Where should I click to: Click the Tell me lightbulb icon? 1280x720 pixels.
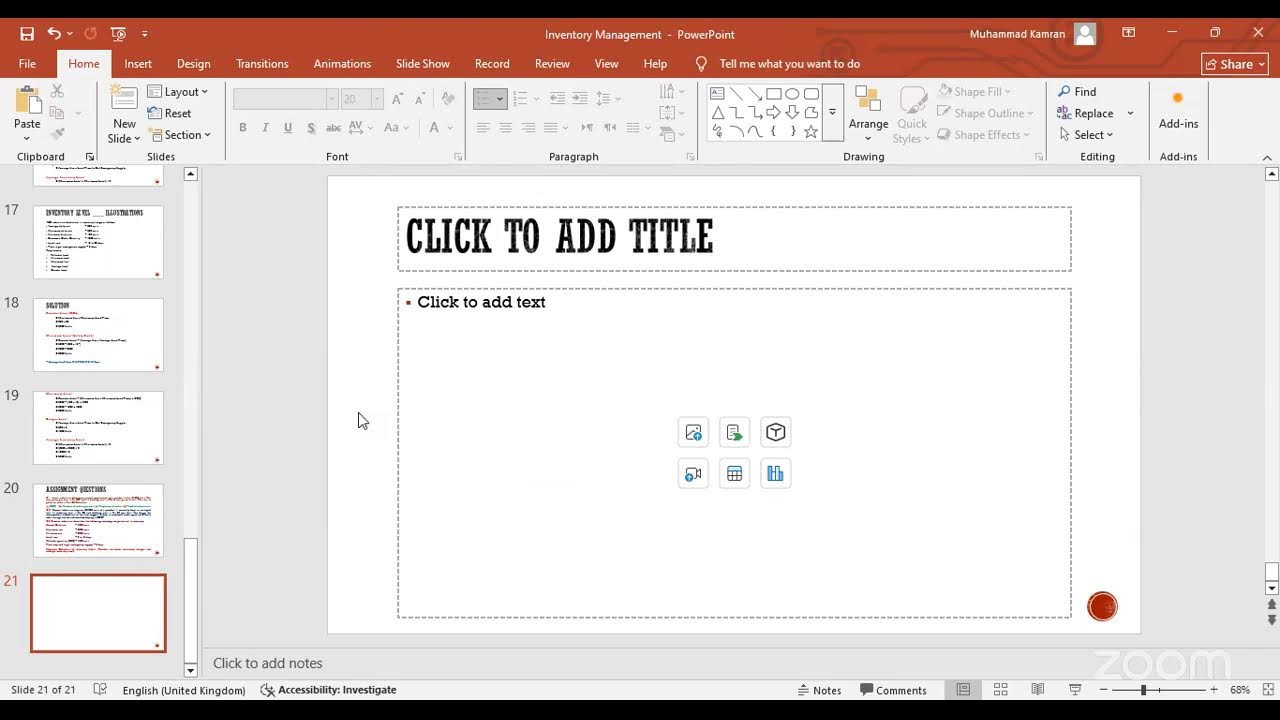coord(701,64)
